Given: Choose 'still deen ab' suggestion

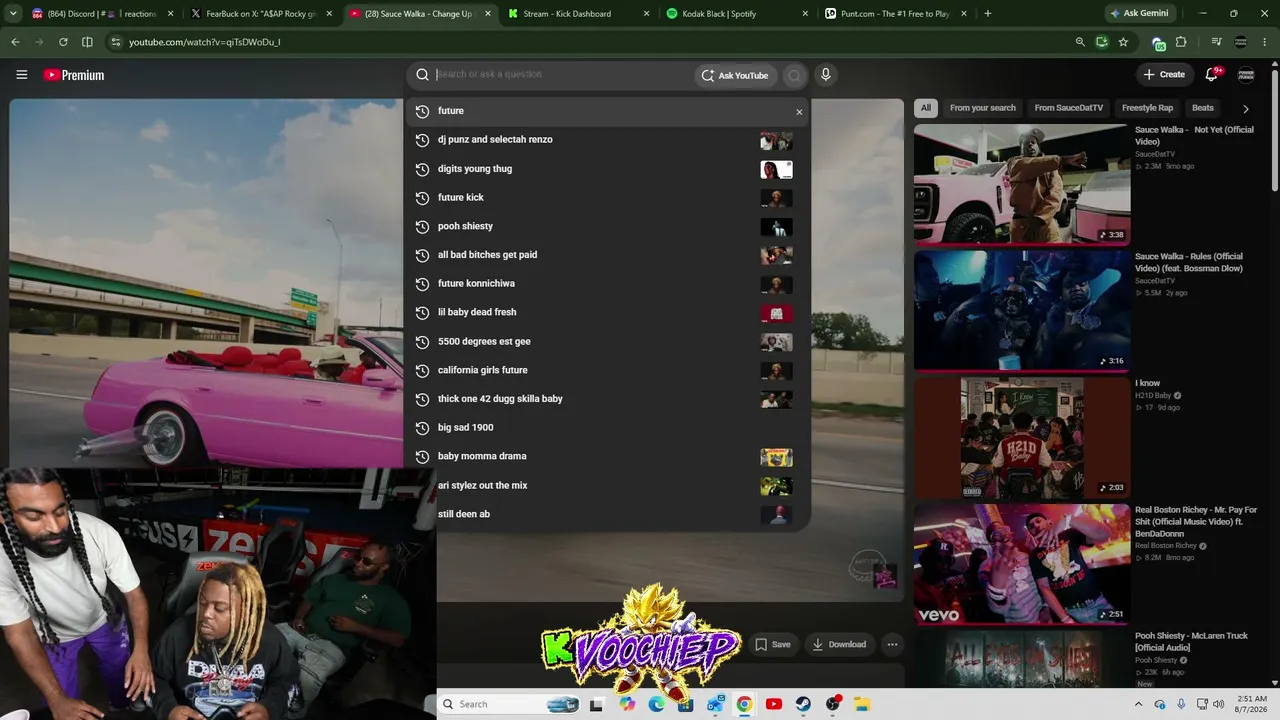Looking at the screenshot, I should [608, 515].
